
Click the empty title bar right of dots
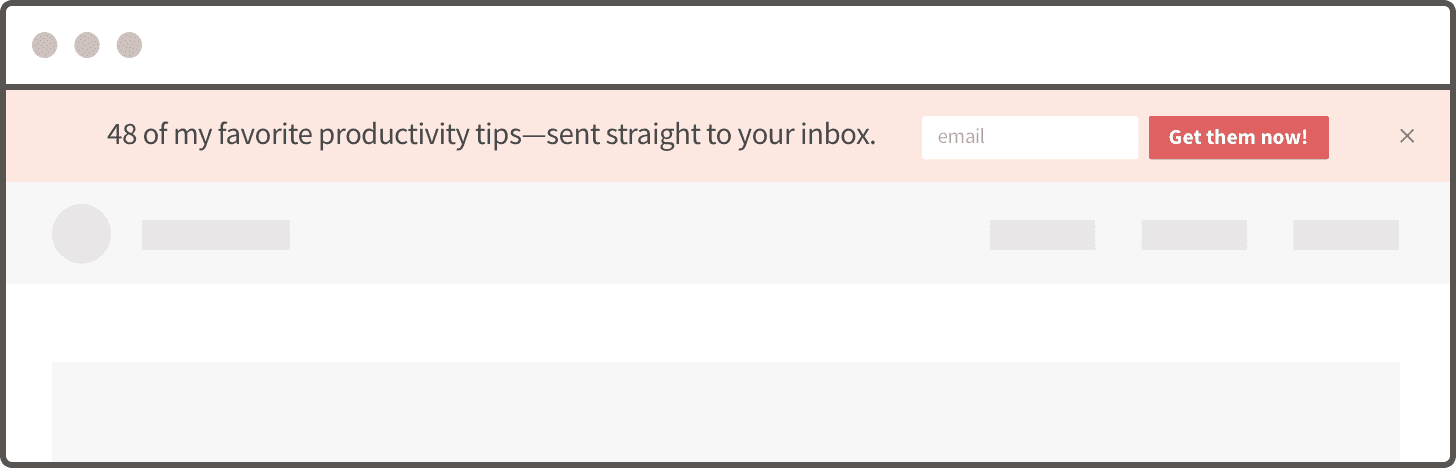coord(780,45)
